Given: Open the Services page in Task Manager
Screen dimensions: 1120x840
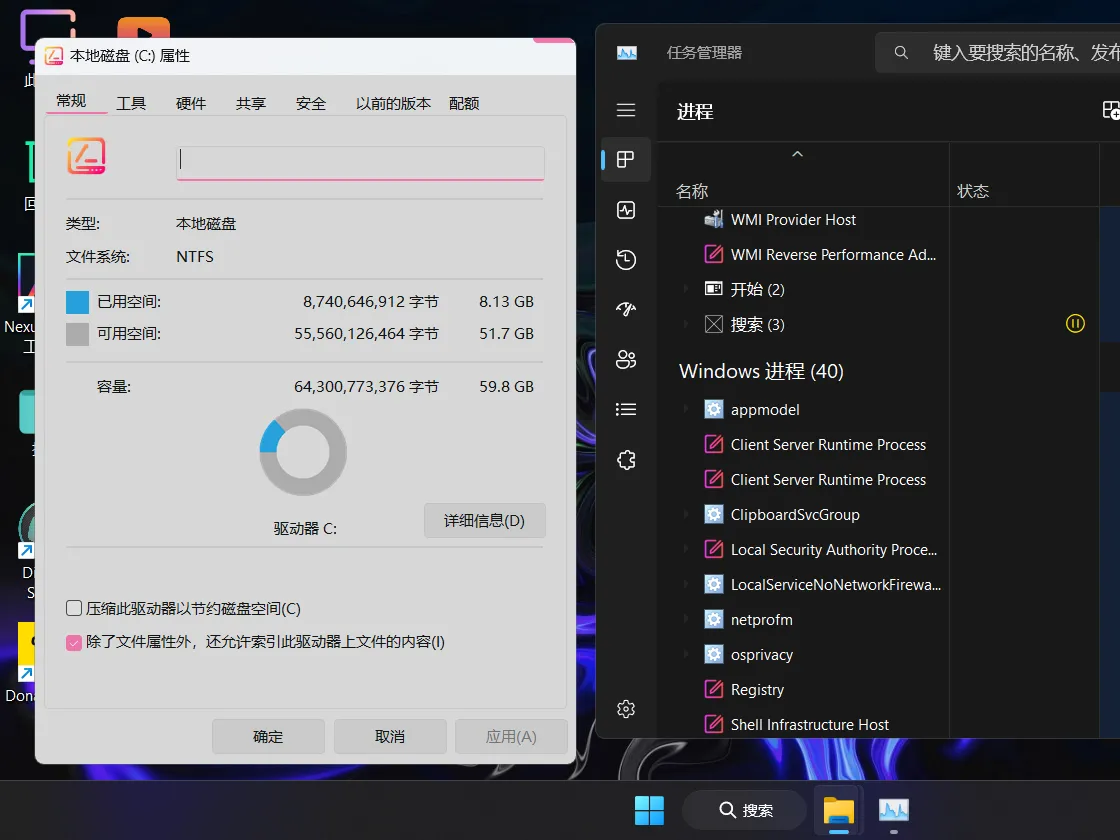Looking at the screenshot, I should pyautogui.click(x=626, y=459).
